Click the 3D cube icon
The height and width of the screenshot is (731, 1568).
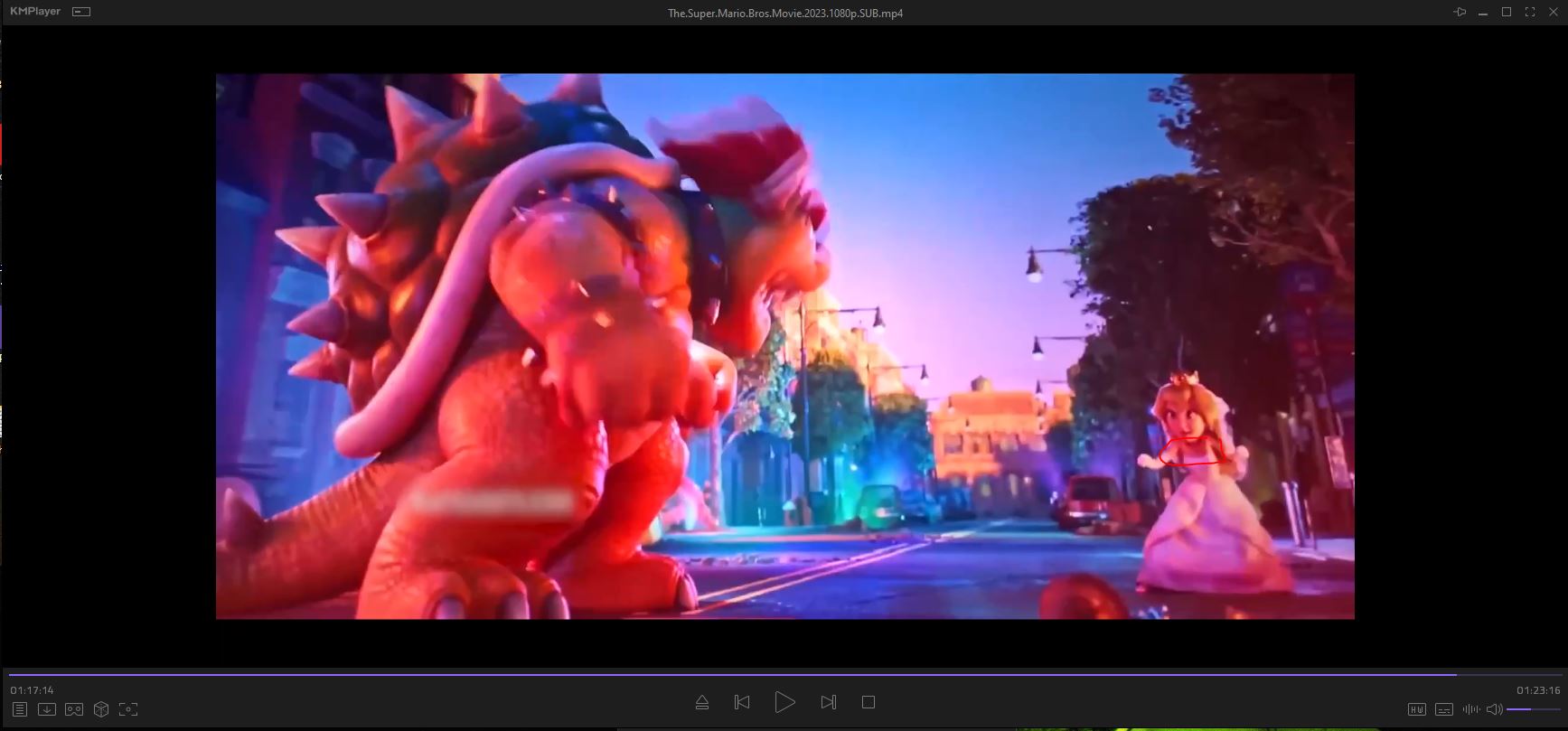tap(101, 709)
